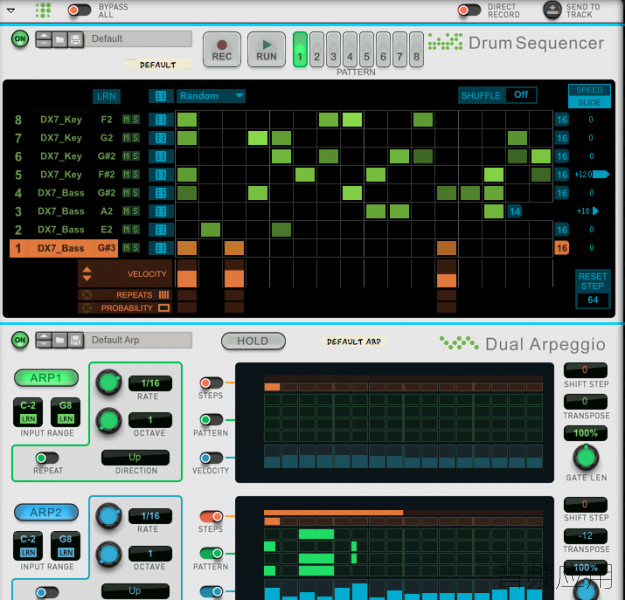Open lane 8 pattern edit grid icon
This screenshot has height=600, width=625.
pyautogui.click(x=161, y=120)
